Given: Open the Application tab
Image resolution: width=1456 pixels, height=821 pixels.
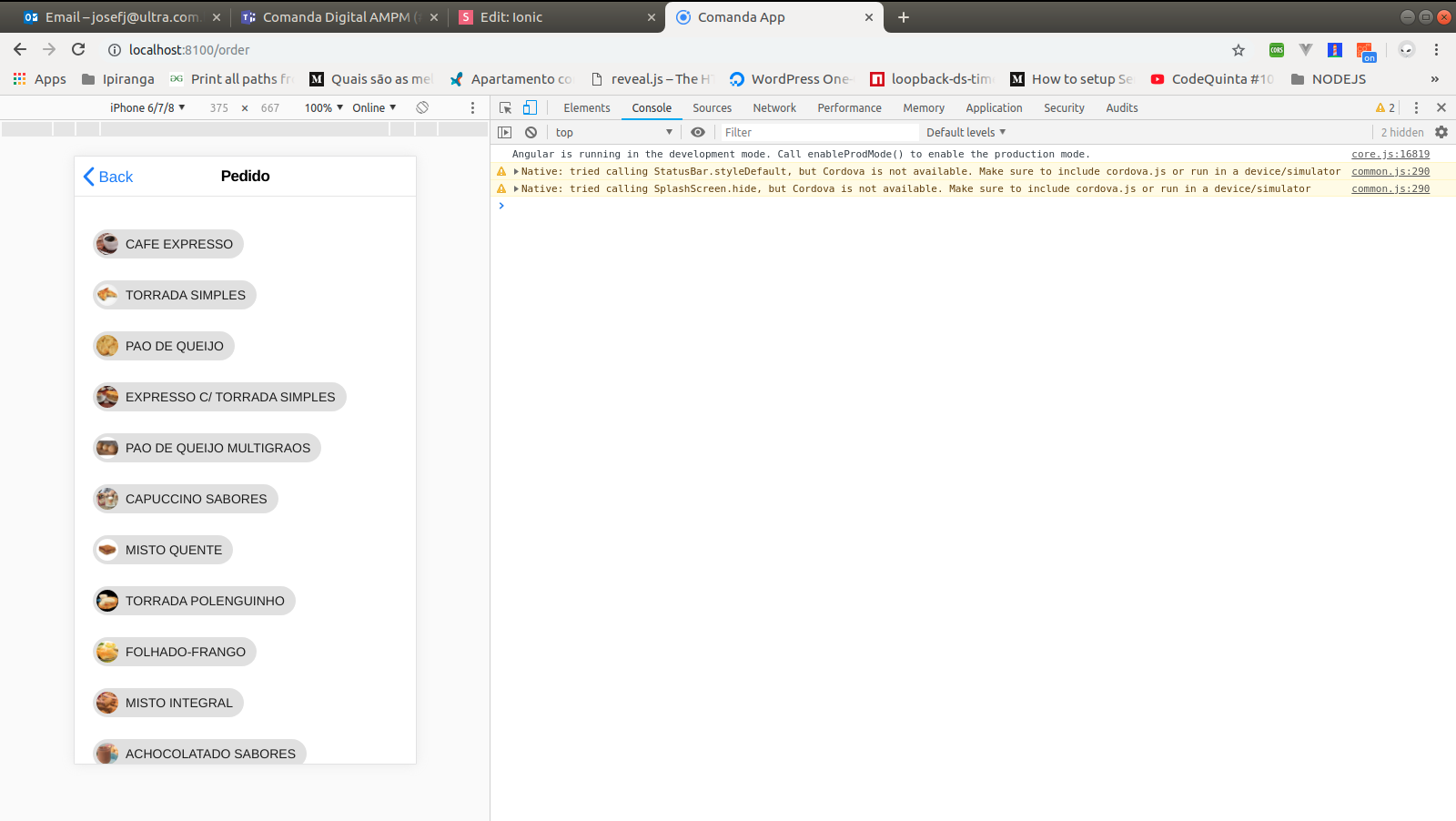Looking at the screenshot, I should tap(994, 107).
